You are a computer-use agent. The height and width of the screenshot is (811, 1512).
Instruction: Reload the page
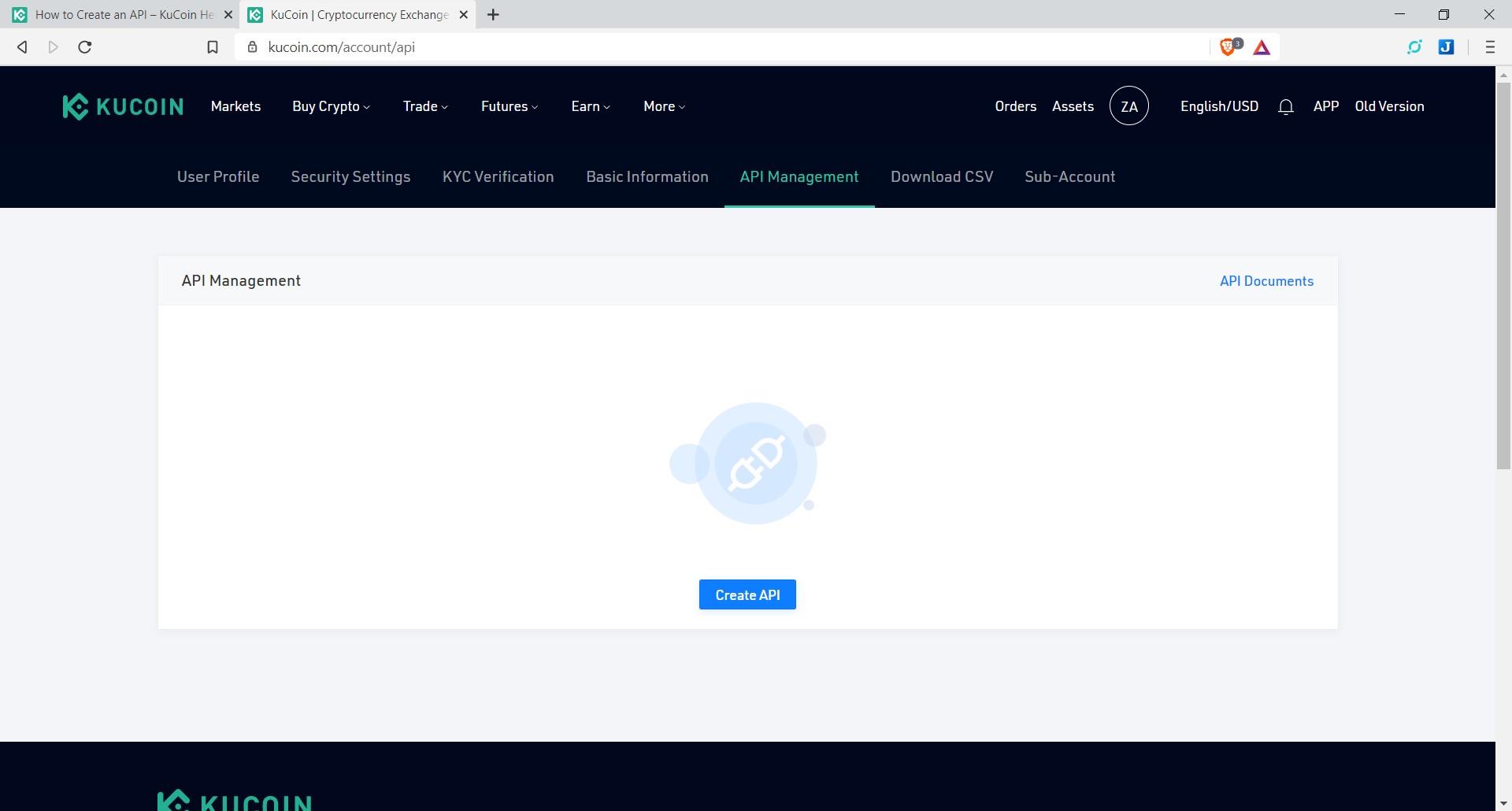(x=85, y=47)
